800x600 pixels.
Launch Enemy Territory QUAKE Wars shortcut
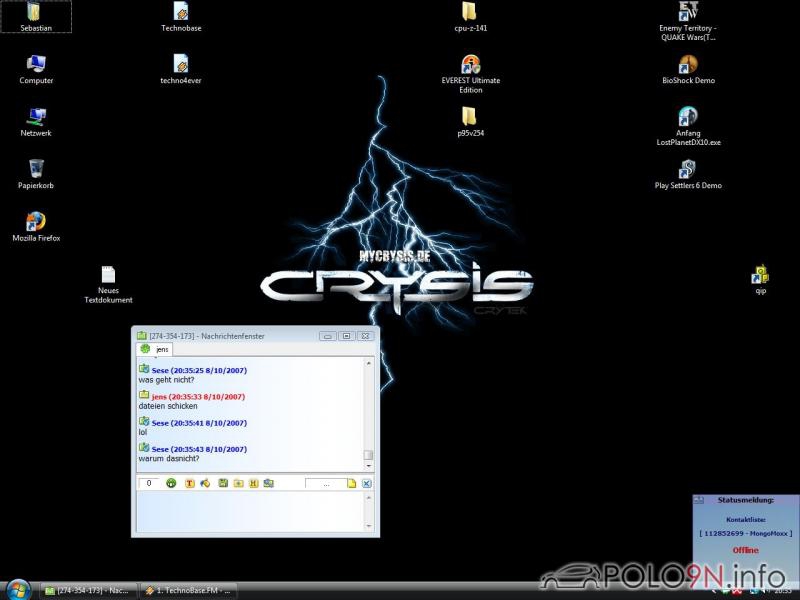tap(688, 21)
